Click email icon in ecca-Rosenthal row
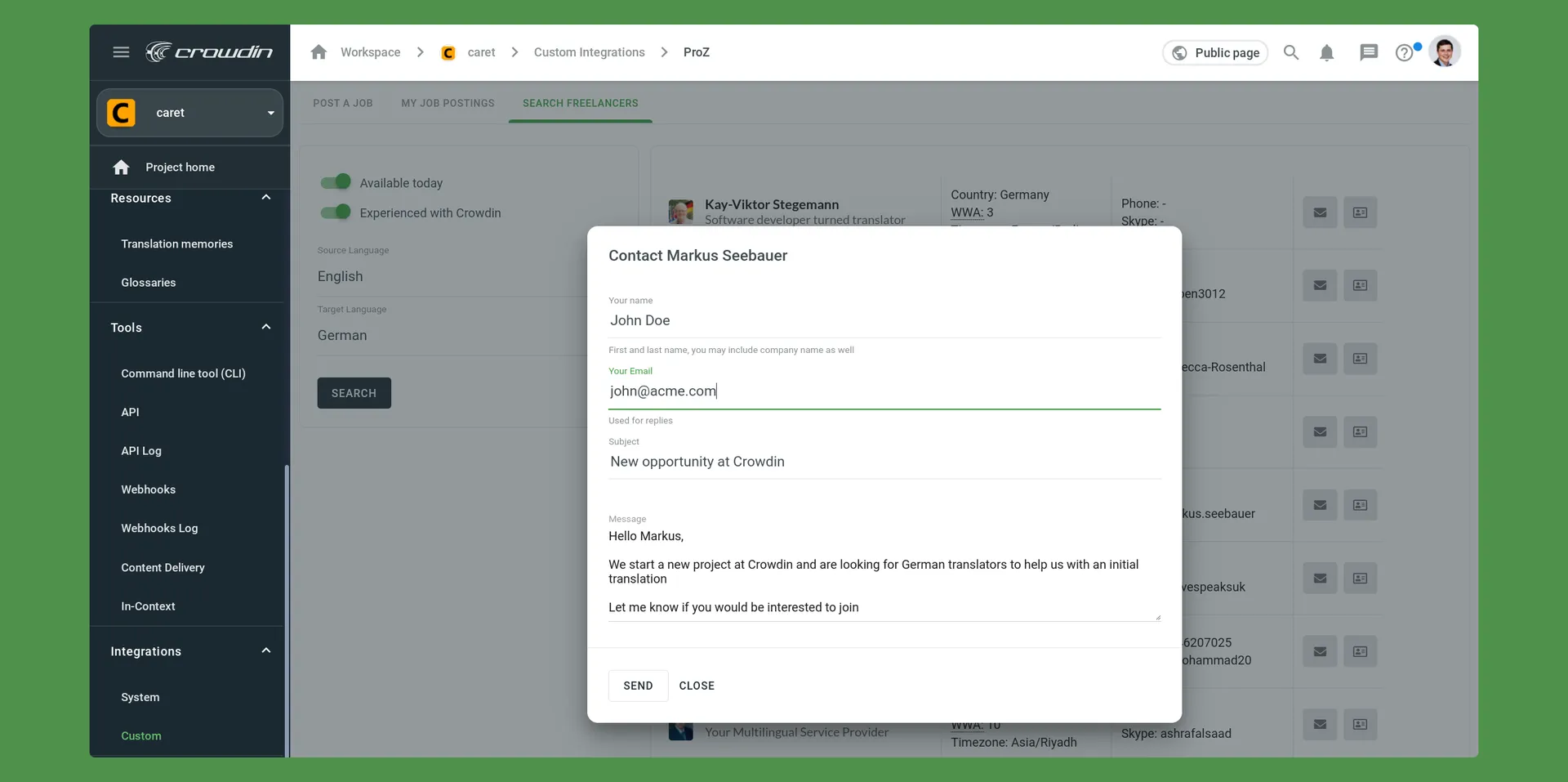Viewport: 1568px width, 782px height. tap(1320, 359)
